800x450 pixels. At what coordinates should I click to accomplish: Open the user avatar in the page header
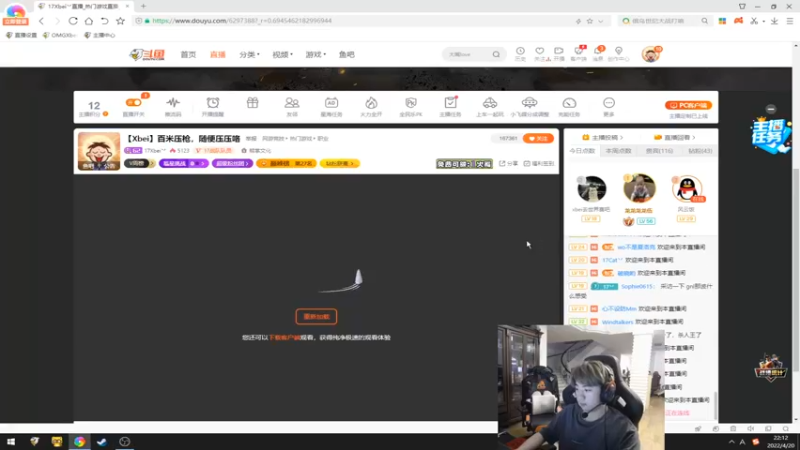(651, 54)
